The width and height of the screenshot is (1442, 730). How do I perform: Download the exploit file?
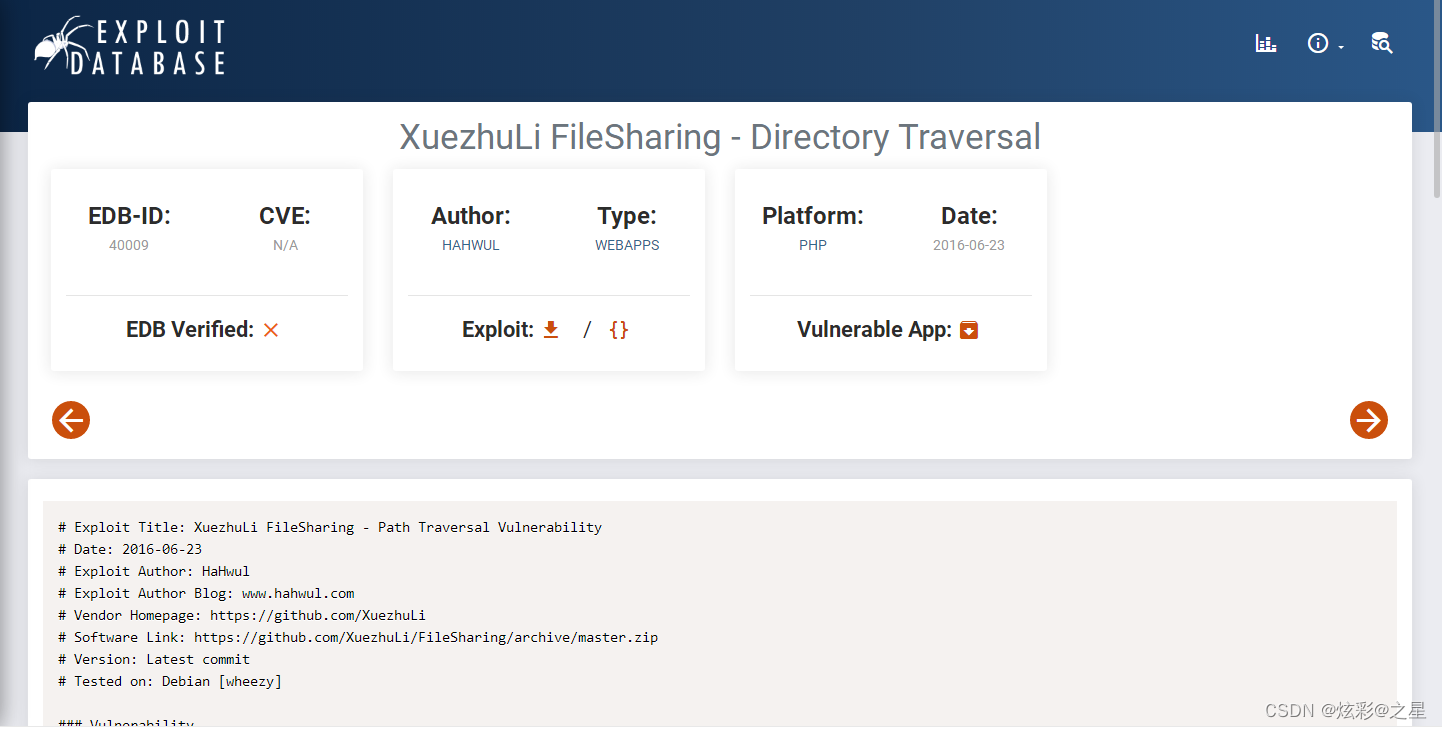point(551,329)
